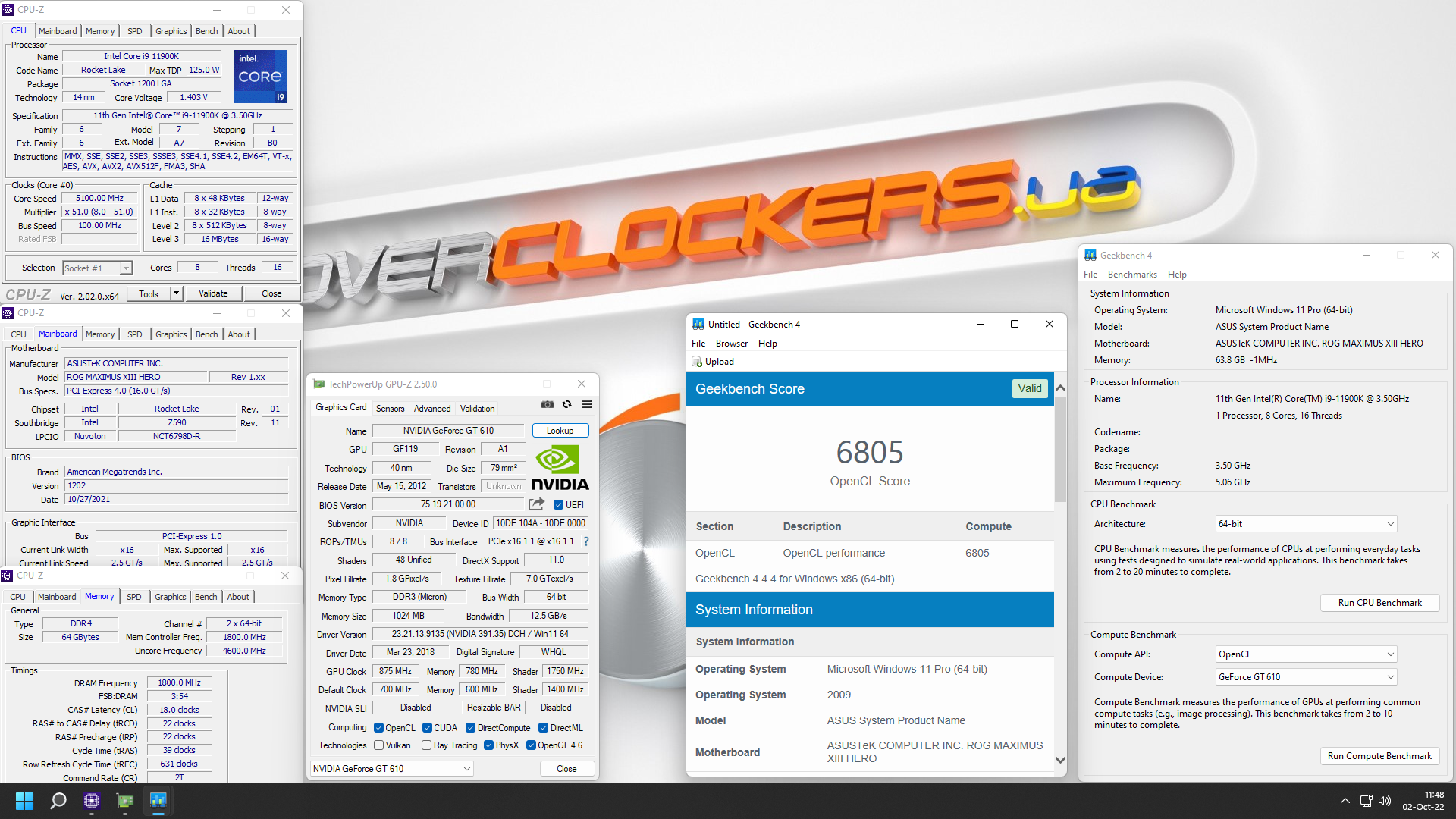Click the Geekbench results vertical scrollbar thumb
The image size is (1456, 819).
(1060, 450)
